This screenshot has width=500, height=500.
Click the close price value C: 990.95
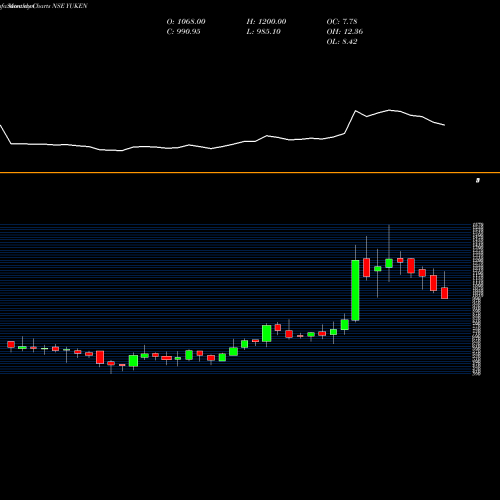coord(184,32)
